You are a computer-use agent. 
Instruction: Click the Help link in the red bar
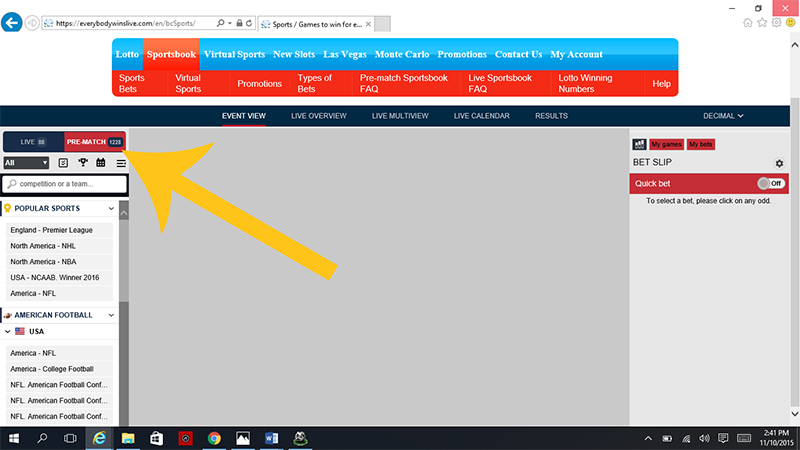click(661, 84)
